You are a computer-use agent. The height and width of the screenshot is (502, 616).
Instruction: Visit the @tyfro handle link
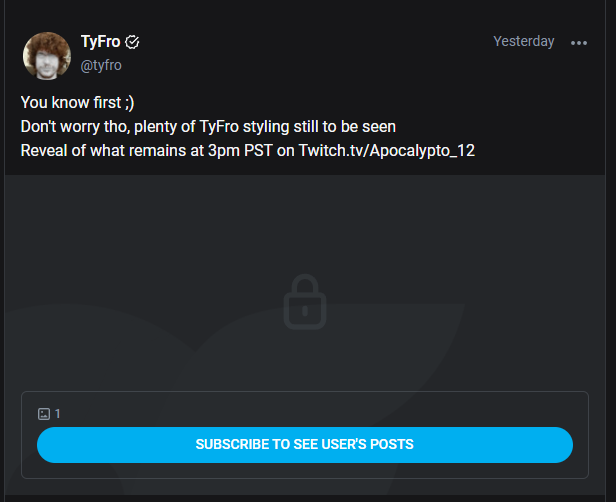[x=101, y=65]
